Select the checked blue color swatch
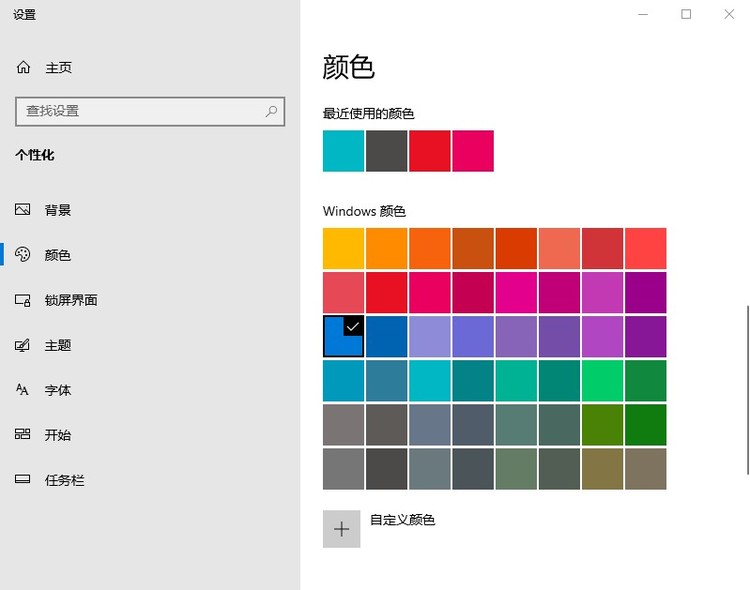 pos(343,336)
